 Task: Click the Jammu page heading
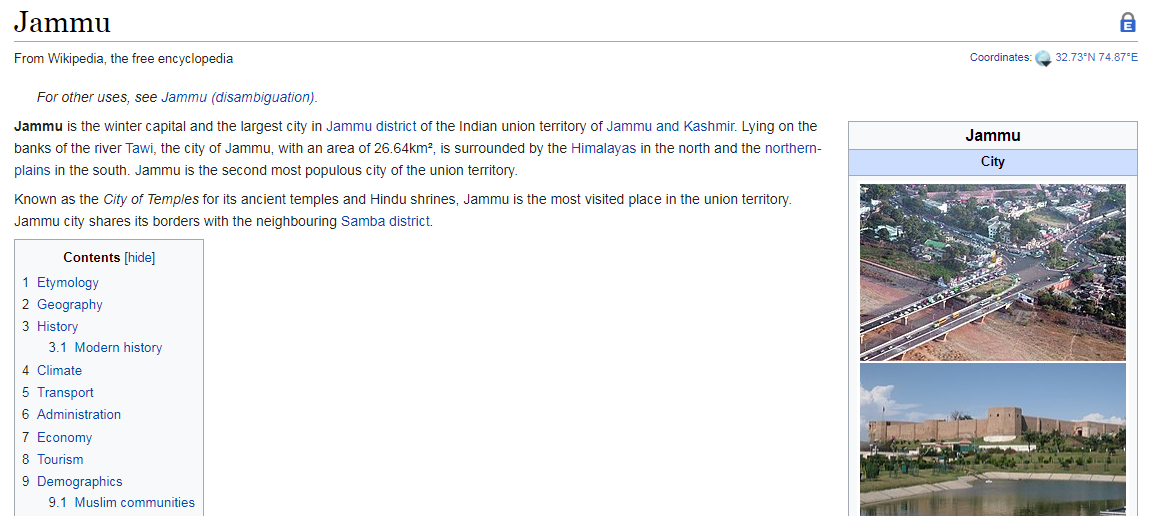(x=63, y=22)
